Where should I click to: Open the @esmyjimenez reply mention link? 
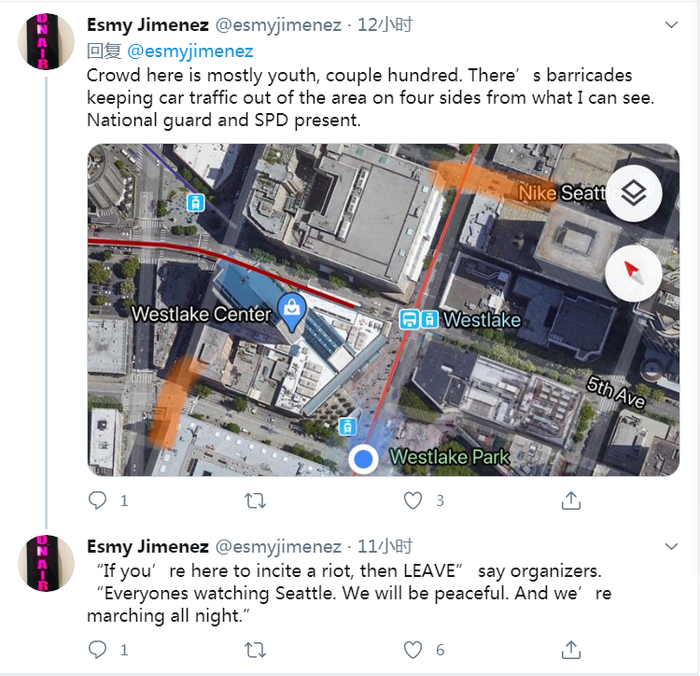(190, 51)
